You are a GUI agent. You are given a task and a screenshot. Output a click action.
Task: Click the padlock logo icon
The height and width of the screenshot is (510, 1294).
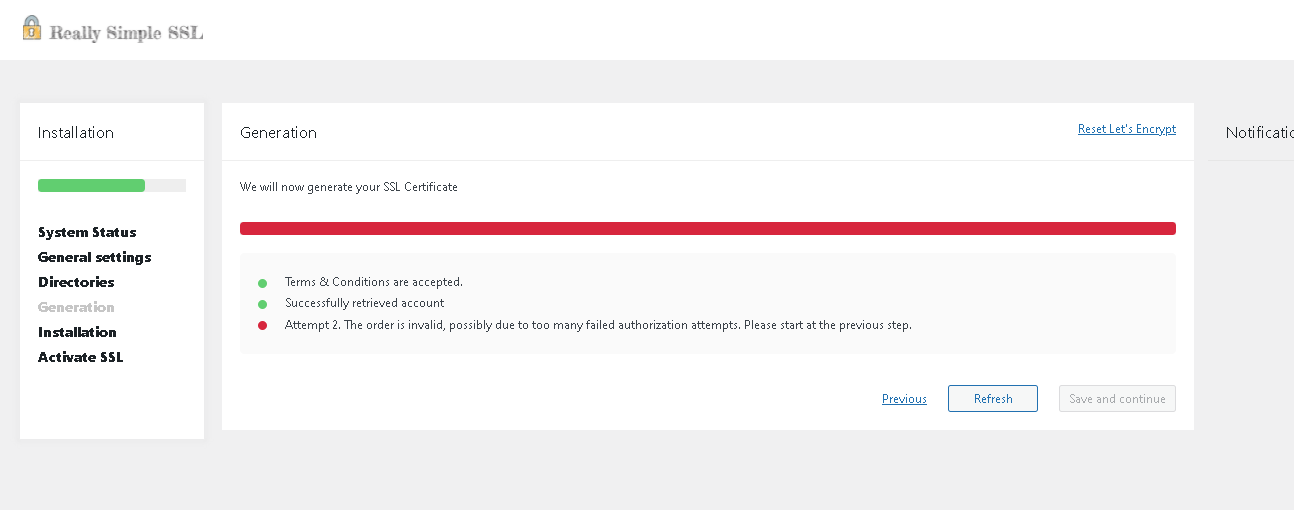pos(32,28)
